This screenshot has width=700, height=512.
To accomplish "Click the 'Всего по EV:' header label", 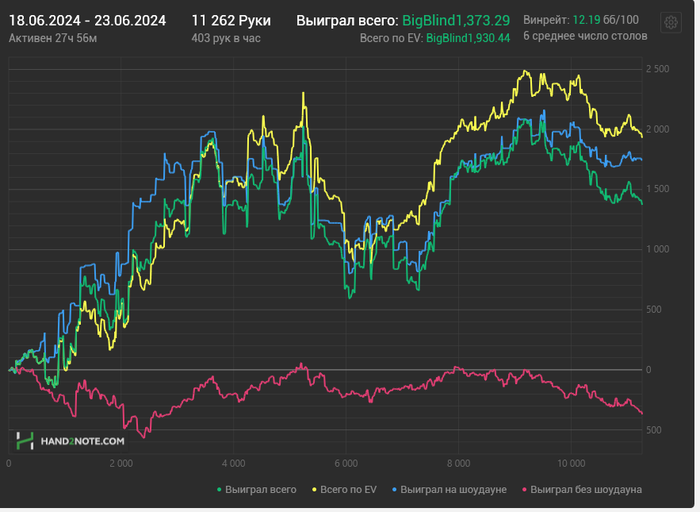I will (x=392, y=38).
